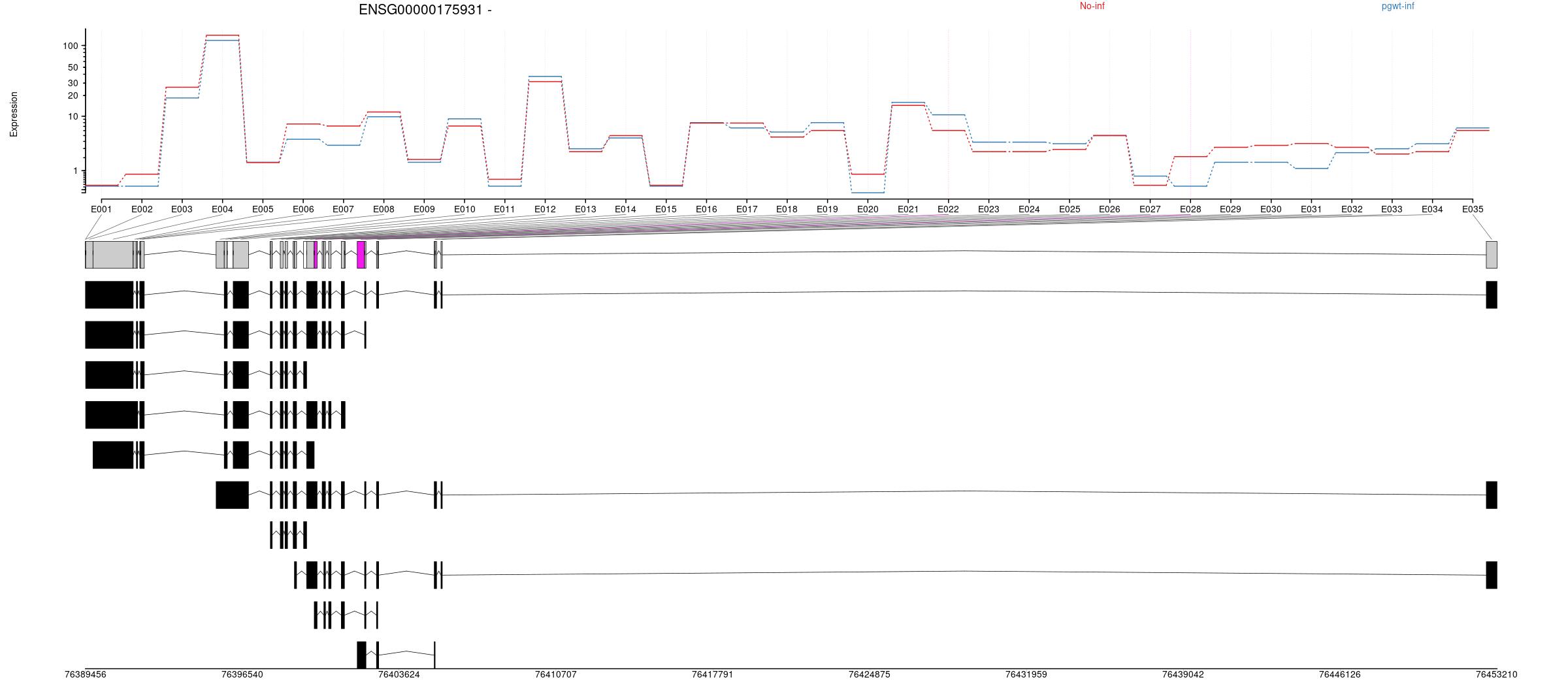This screenshot has width=1568, height=686.
Task: Click genomic coordinate 76424875
Action: click(870, 674)
